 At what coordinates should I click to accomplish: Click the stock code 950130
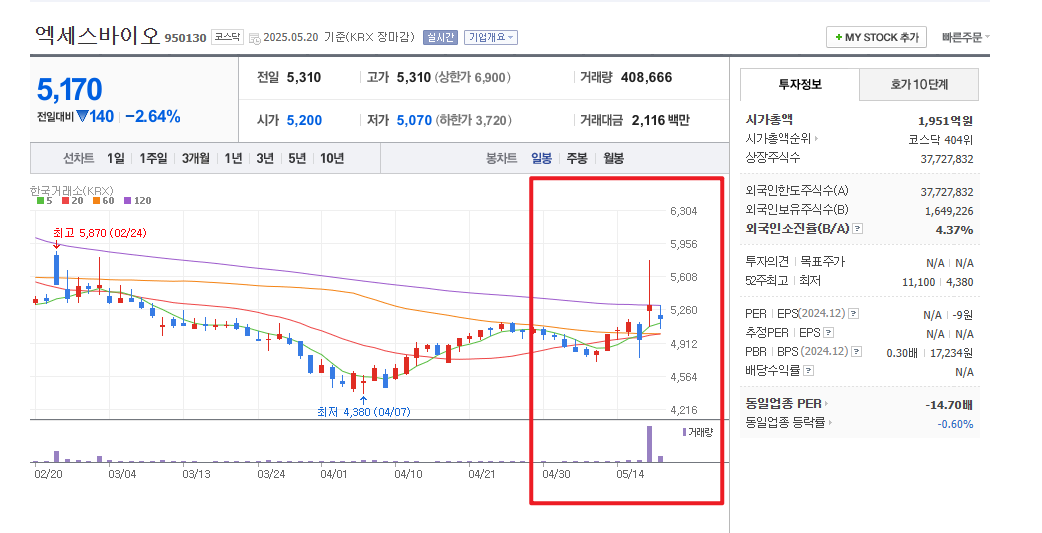(x=185, y=38)
